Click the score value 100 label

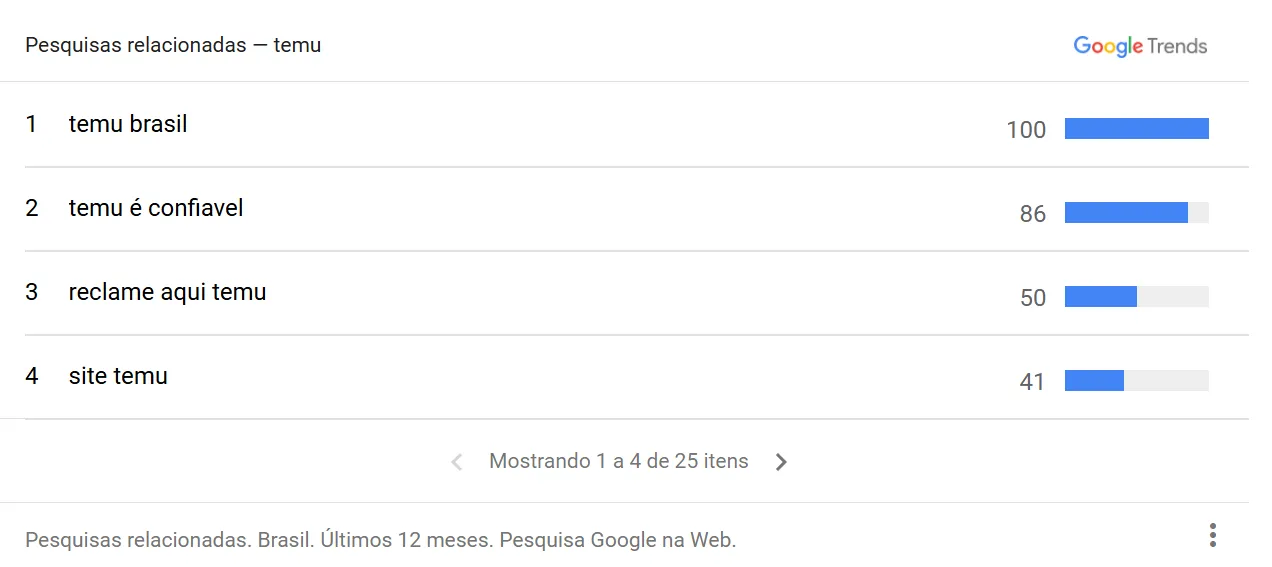click(1026, 130)
